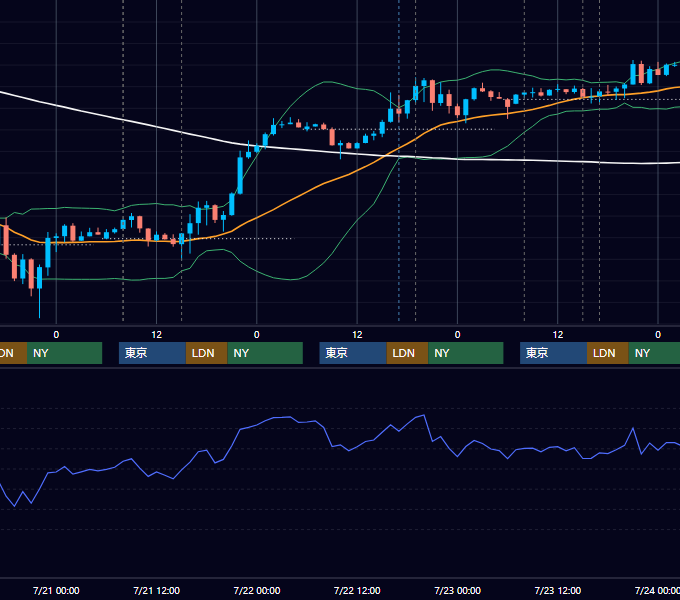
Task: Click hour marker 0 for 7/21
Action: 56,335
